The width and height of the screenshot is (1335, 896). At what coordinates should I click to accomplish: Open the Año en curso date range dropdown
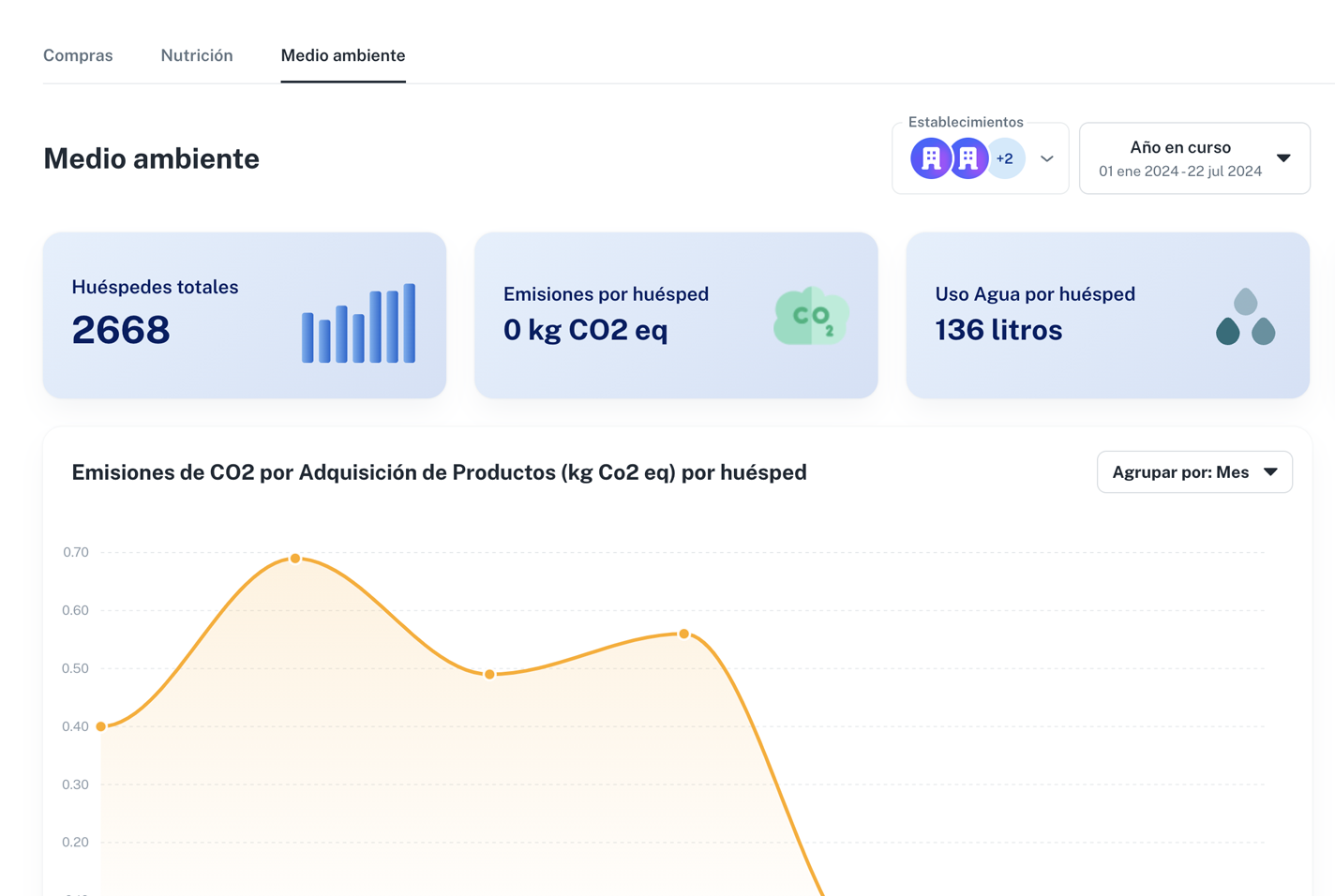pyautogui.click(x=1194, y=158)
